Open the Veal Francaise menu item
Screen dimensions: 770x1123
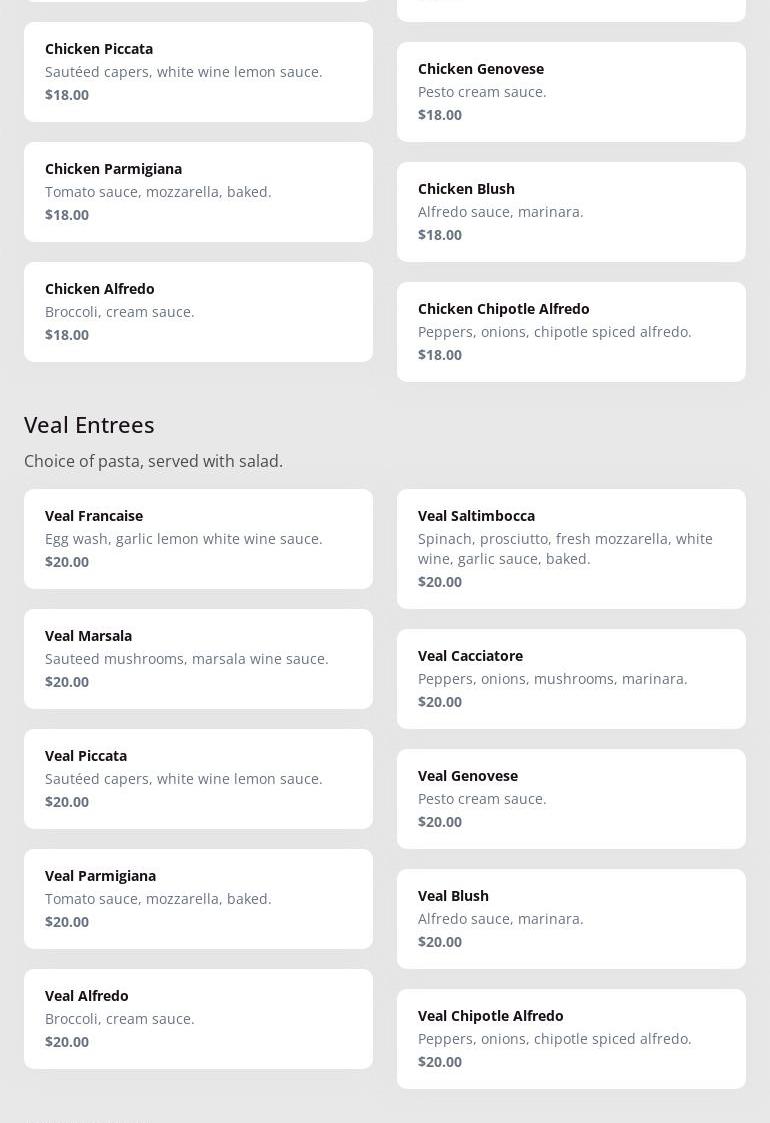tap(198, 539)
